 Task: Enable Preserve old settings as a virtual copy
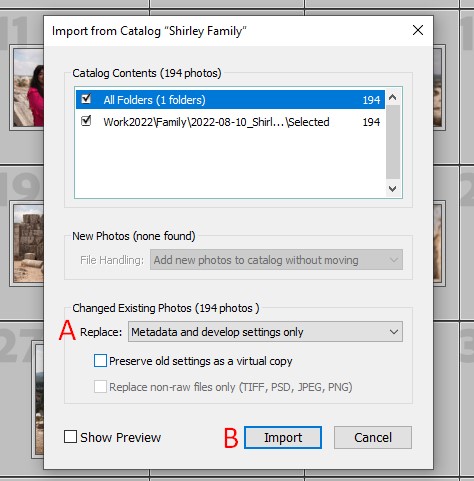tap(100, 361)
